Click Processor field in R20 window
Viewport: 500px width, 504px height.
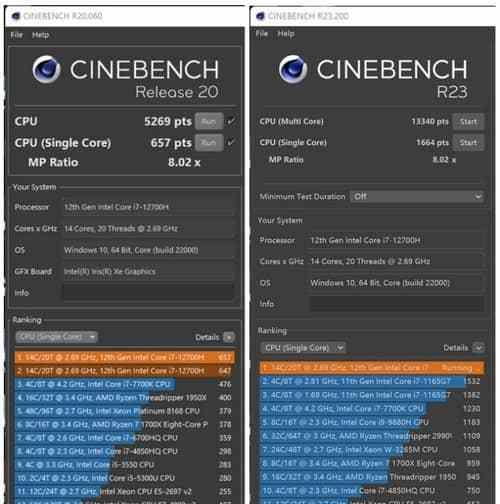(149, 207)
